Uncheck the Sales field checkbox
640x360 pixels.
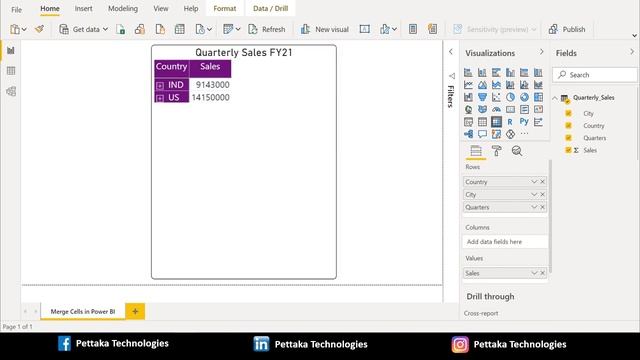(568, 150)
